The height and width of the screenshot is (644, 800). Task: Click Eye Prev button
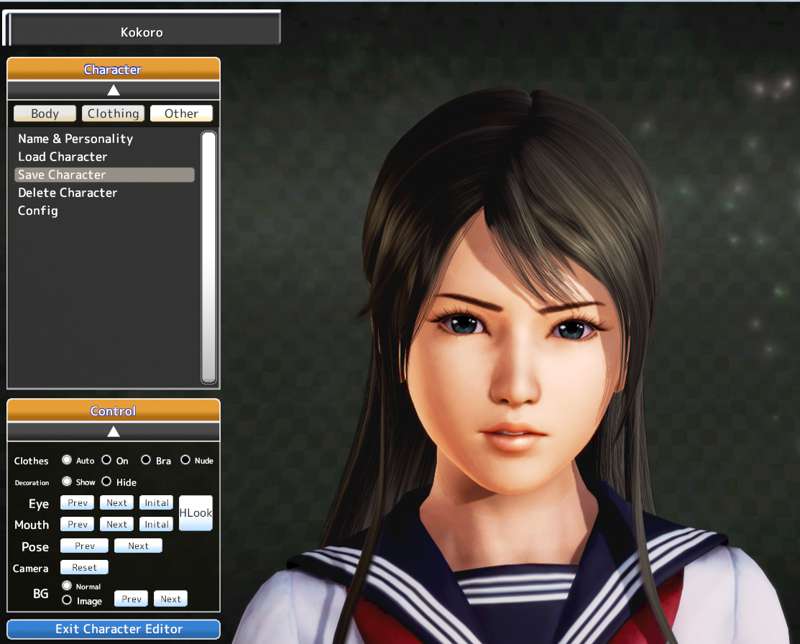77,503
